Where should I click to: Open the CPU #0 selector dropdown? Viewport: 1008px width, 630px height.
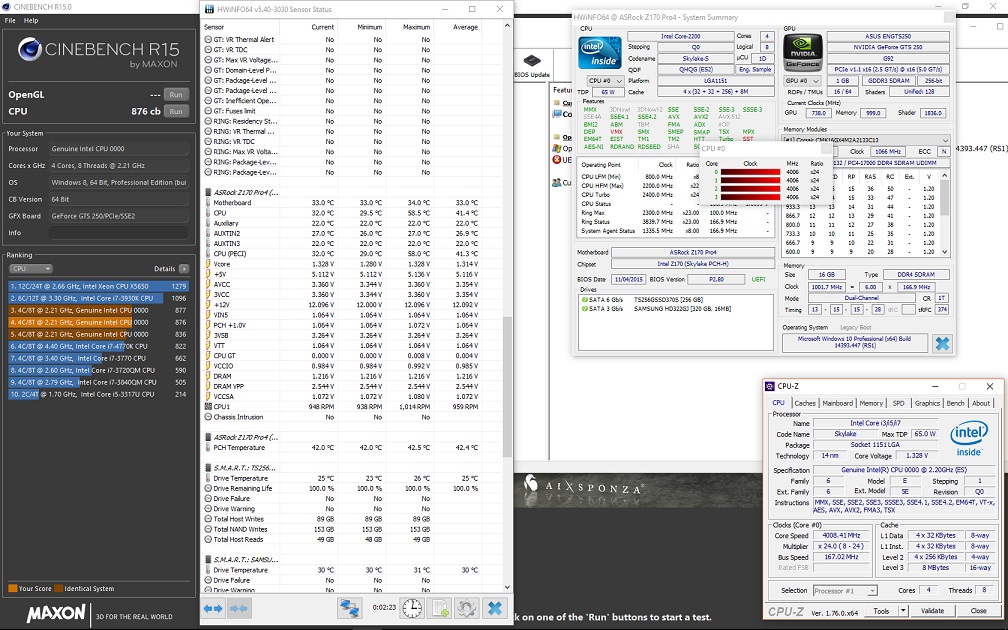(x=606, y=81)
